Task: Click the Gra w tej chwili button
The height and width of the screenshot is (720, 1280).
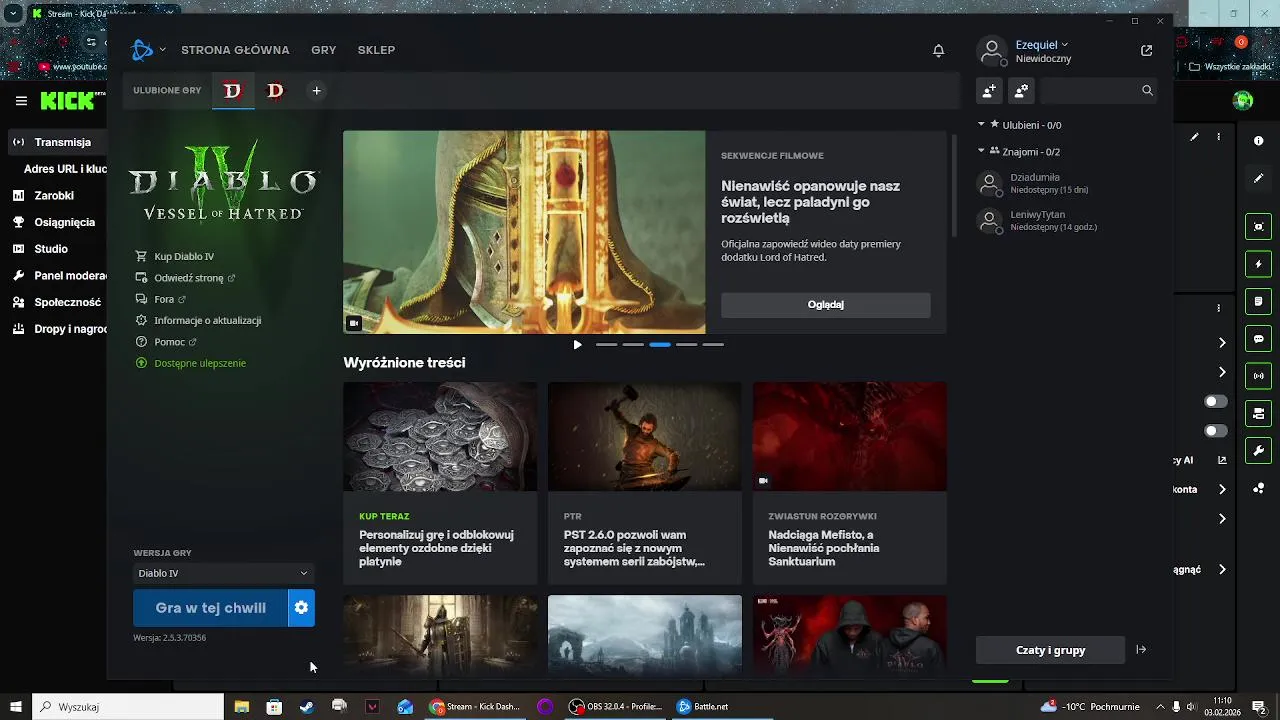Action: click(x=210, y=608)
